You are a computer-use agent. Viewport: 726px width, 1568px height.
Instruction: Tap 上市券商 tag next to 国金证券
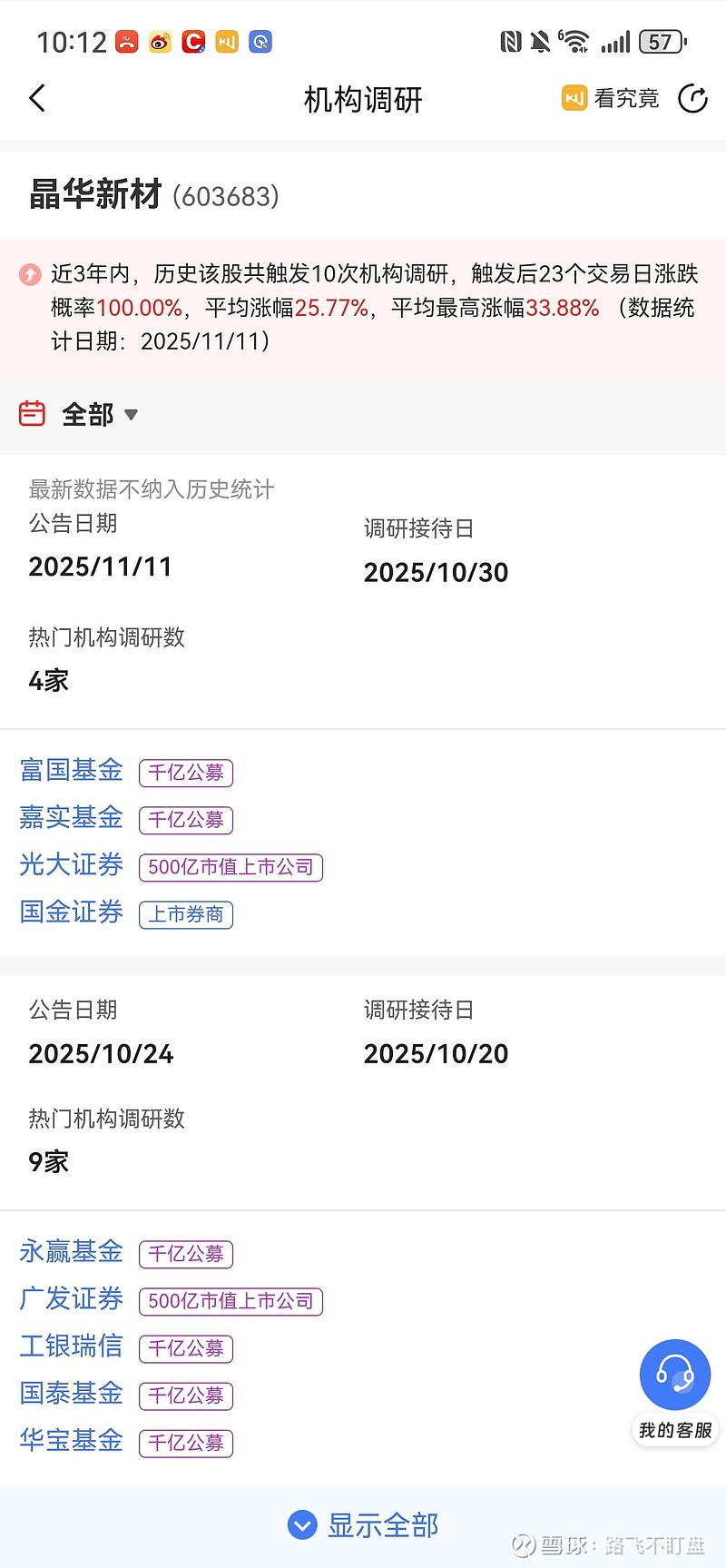[x=186, y=914]
